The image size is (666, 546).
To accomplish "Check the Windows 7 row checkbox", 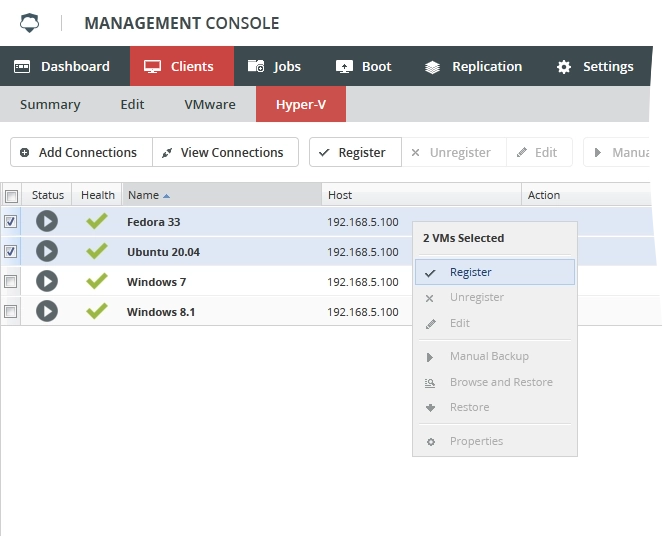I will tap(11, 281).
